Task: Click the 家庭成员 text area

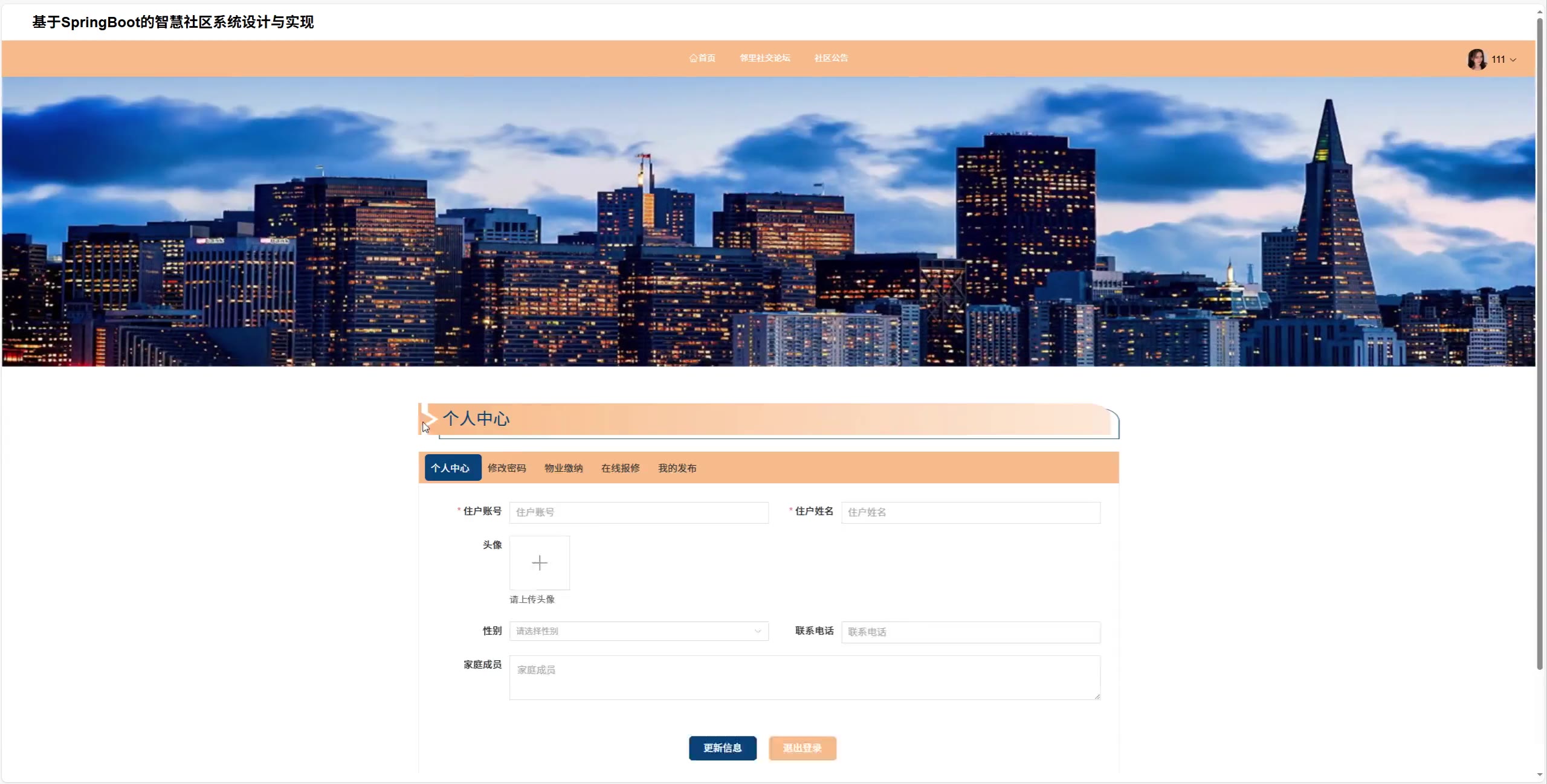Action: point(804,678)
